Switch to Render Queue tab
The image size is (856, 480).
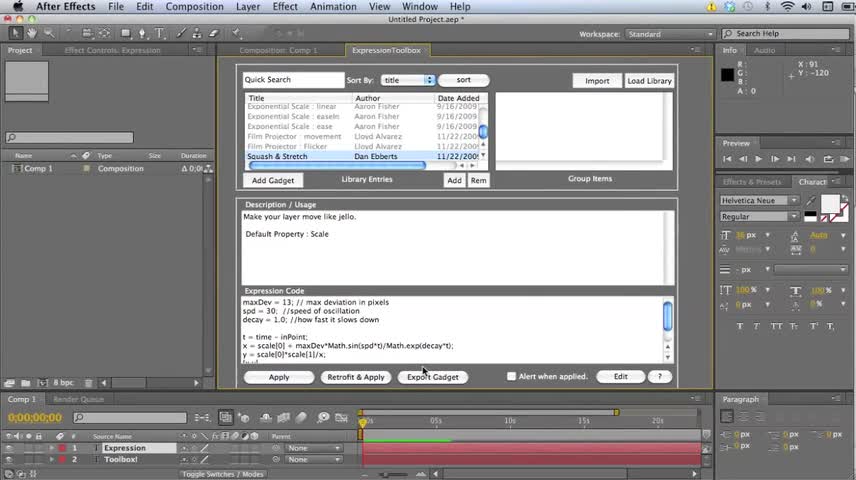[x=78, y=399]
